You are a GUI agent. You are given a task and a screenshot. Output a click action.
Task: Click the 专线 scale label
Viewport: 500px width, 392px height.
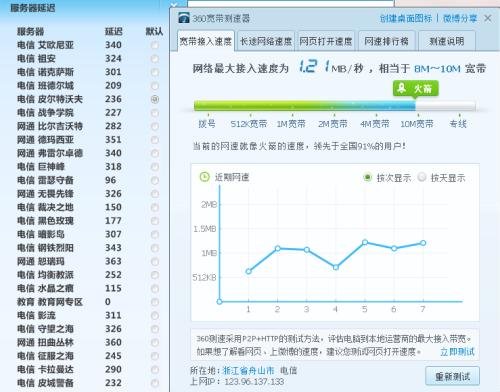point(458,124)
